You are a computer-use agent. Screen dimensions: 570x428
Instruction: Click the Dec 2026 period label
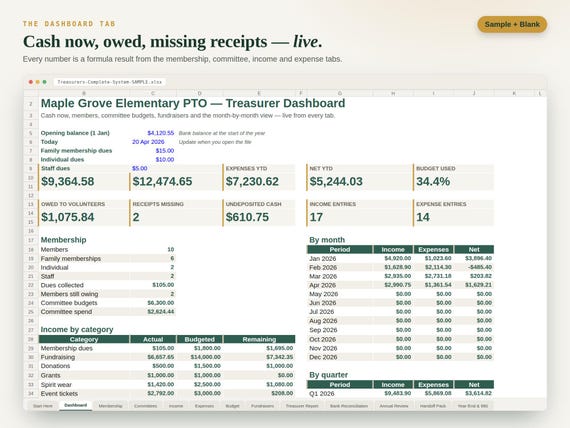pos(323,357)
